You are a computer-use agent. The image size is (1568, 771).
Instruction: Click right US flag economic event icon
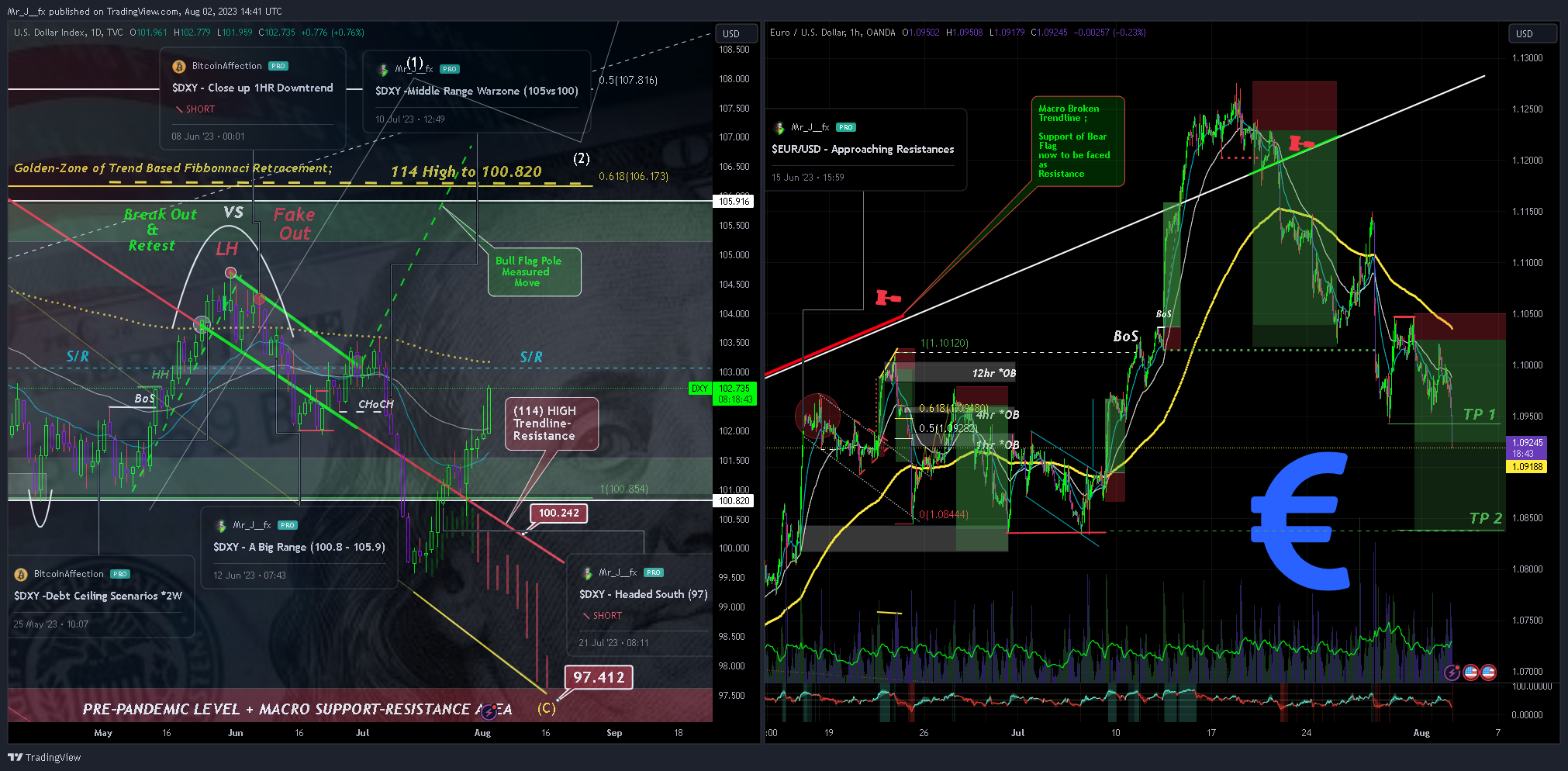coord(1488,672)
